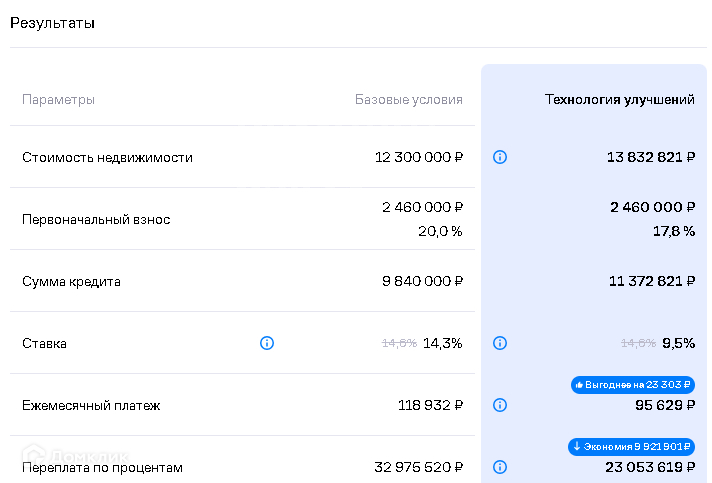Click thumbs-up icon in the Выгоднее badge
This screenshot has height=483, width=712.
(x=579, y=385)
